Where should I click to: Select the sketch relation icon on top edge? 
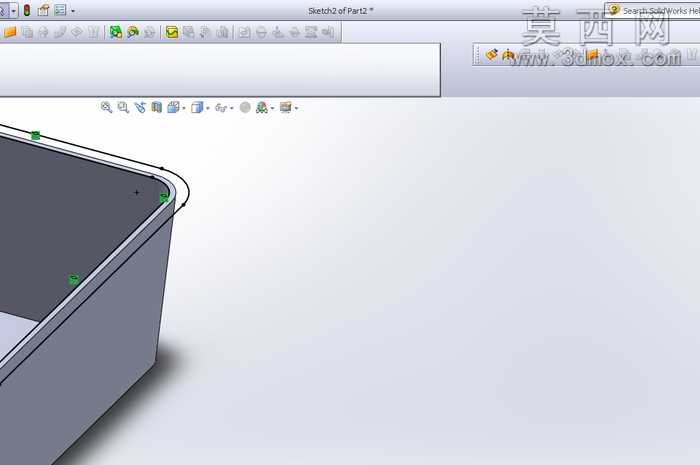coord(35,135)
